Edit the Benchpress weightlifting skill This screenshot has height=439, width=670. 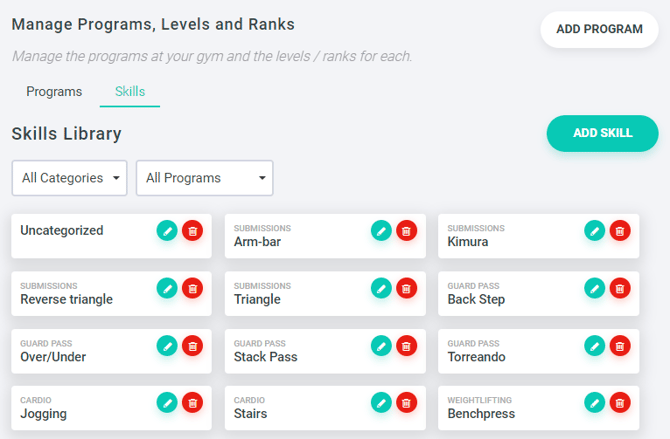coord(594,403)
